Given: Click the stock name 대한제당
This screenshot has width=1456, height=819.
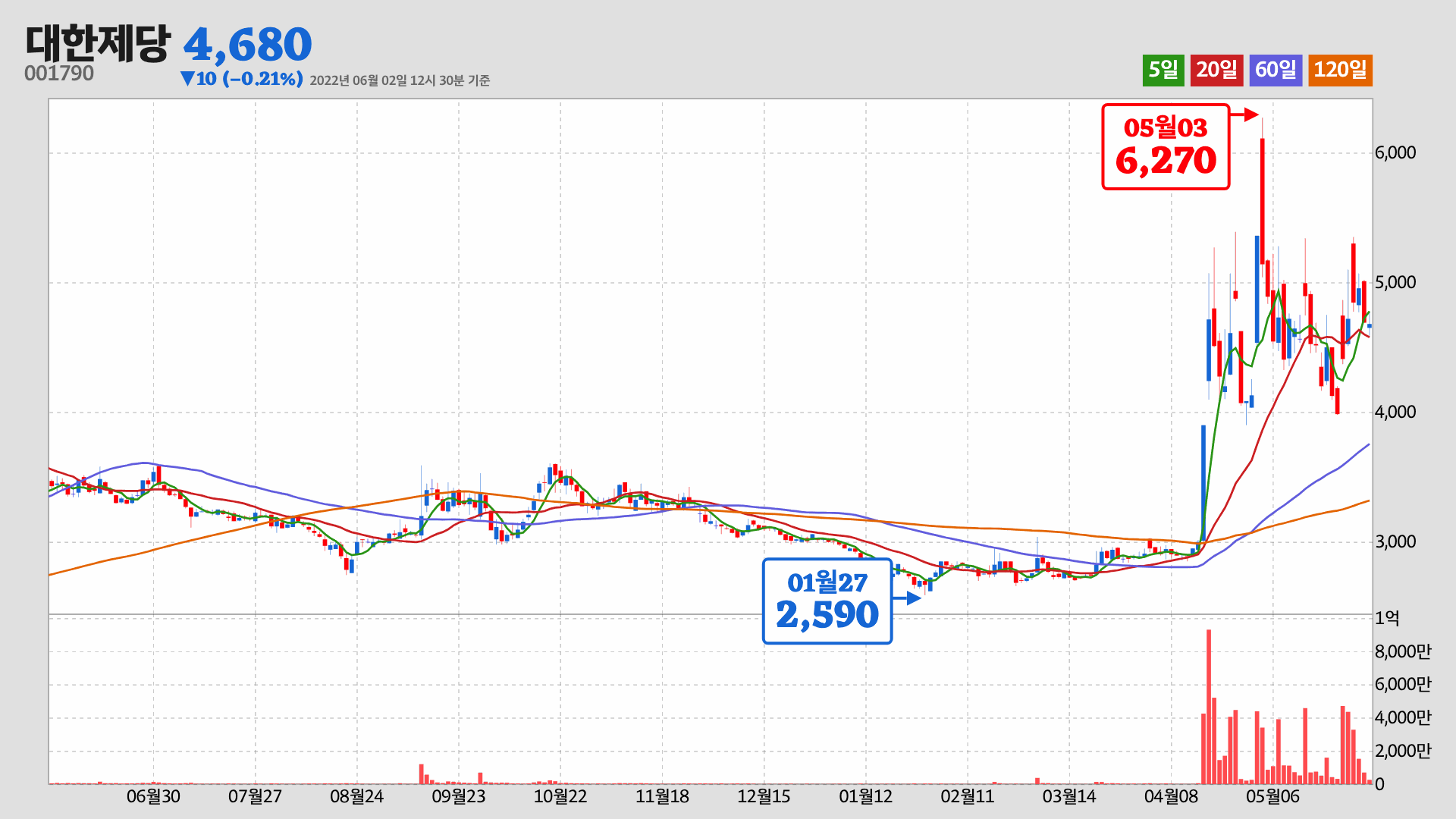Looking at the screenshot, I should click(98, 43).
